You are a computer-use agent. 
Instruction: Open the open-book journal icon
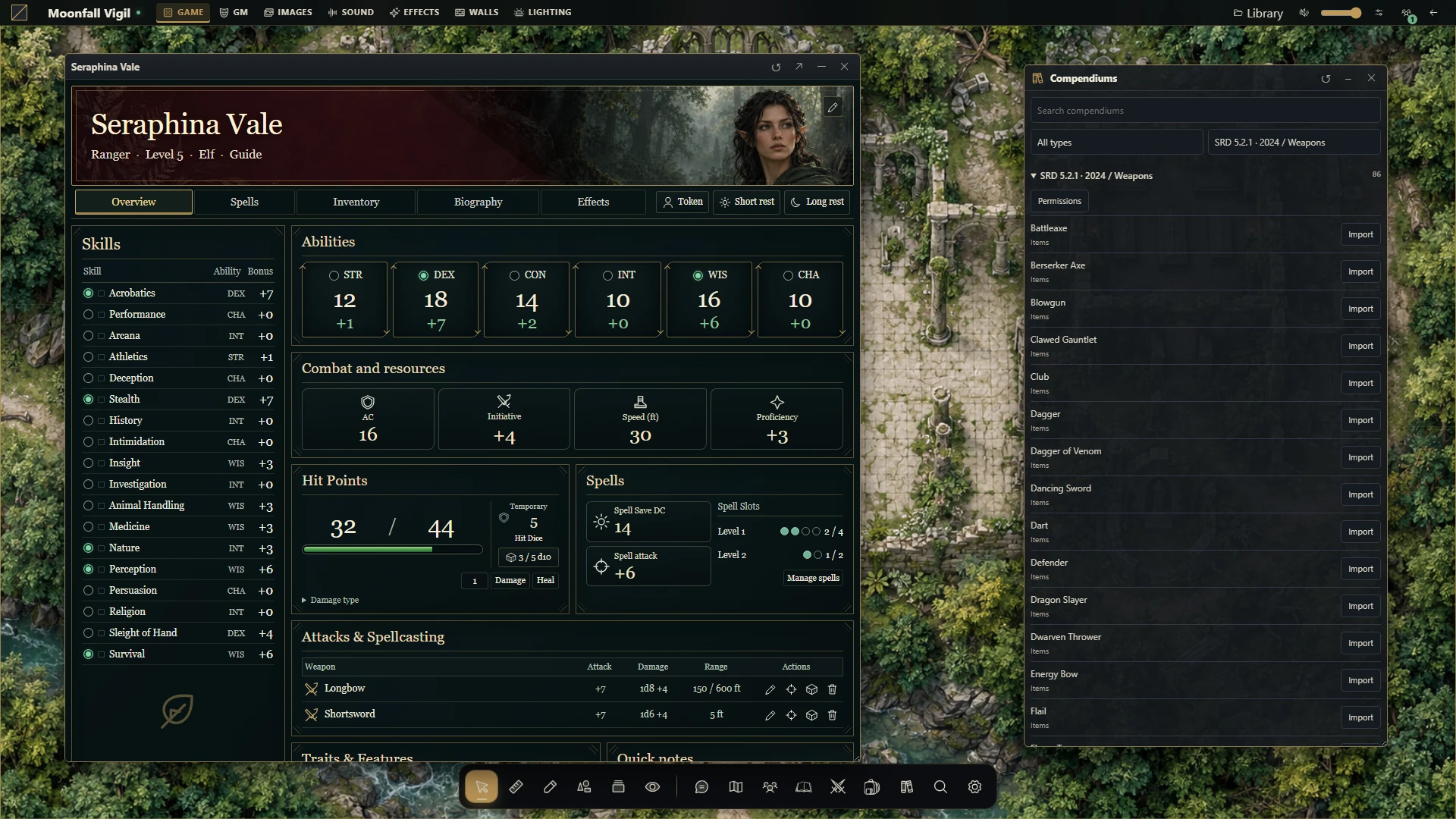[804, 787]
